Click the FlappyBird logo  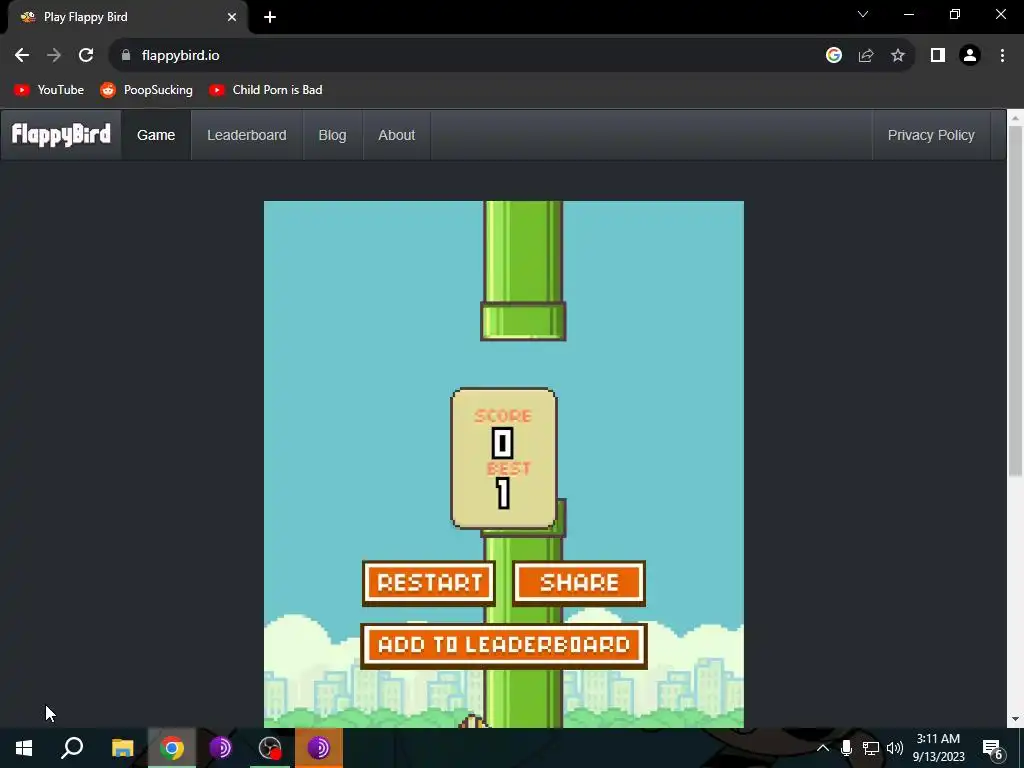point(61,135)
